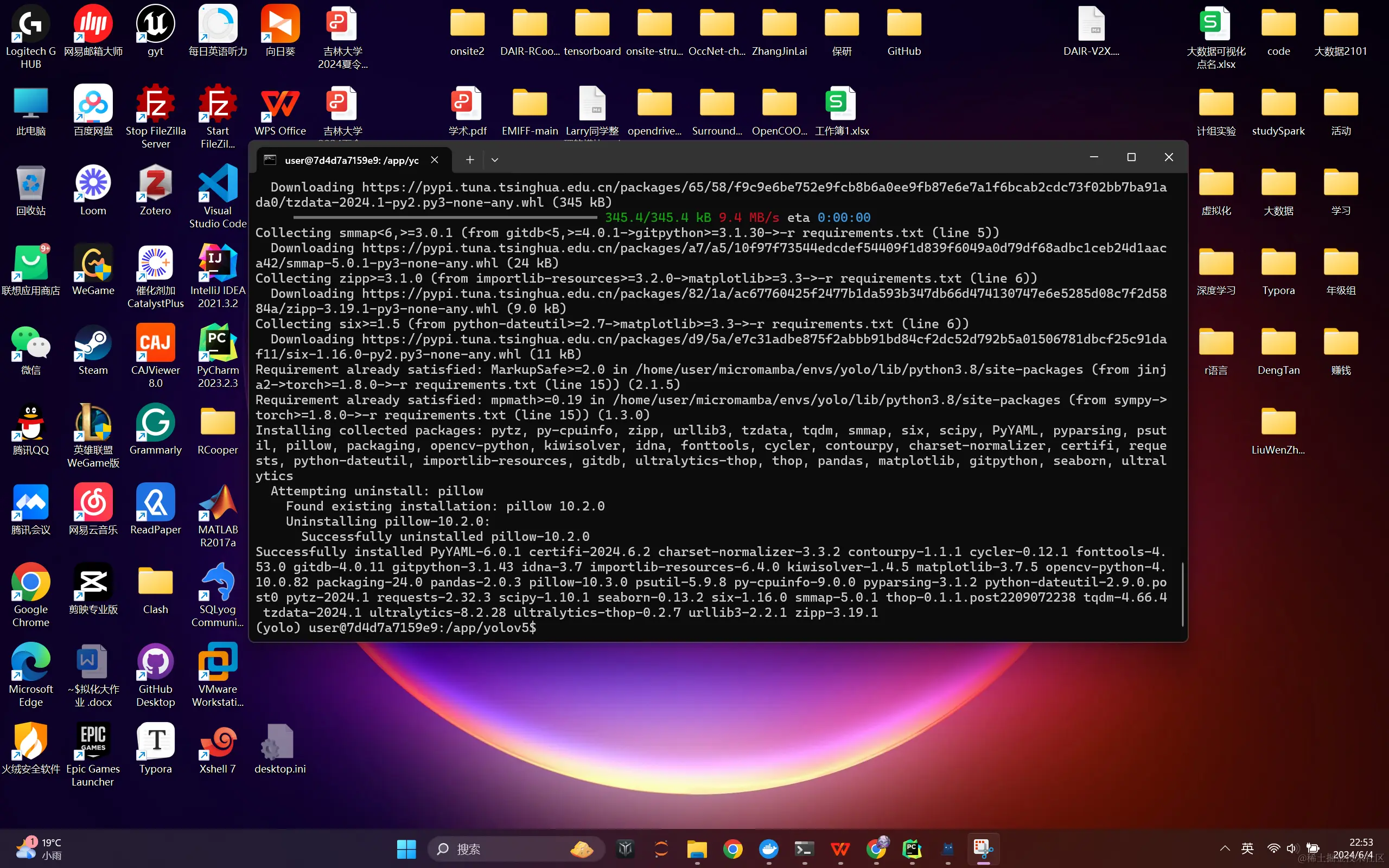Click the Wi-Fi network tray icon
Image resolution: width=1389 pixels, height=868 pixels.
pos(1273,848)
